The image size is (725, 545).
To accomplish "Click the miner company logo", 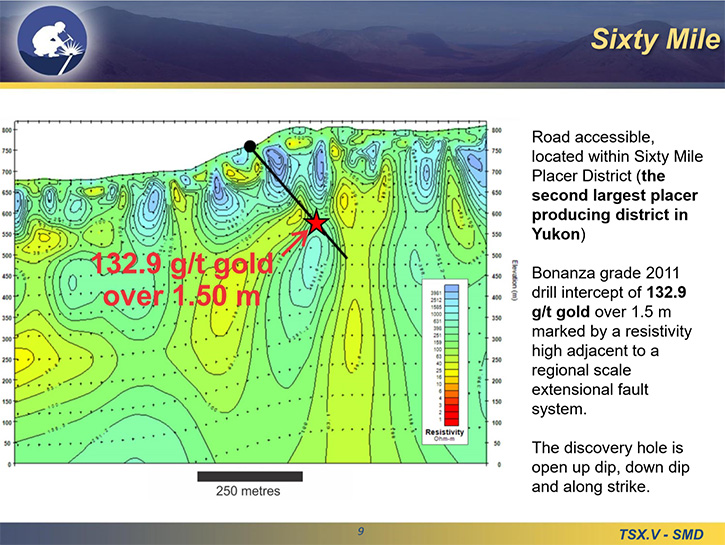I will click(x=52, y=40).
